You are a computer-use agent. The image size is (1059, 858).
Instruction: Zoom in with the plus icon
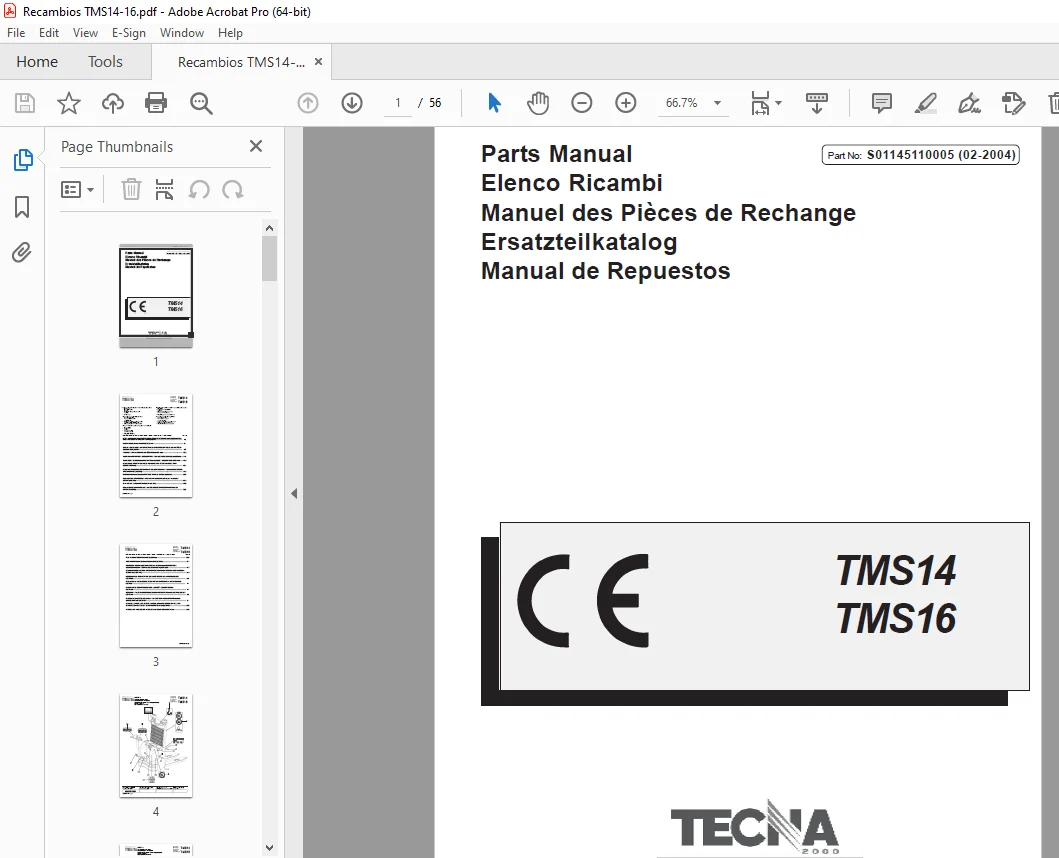[626, 103]
